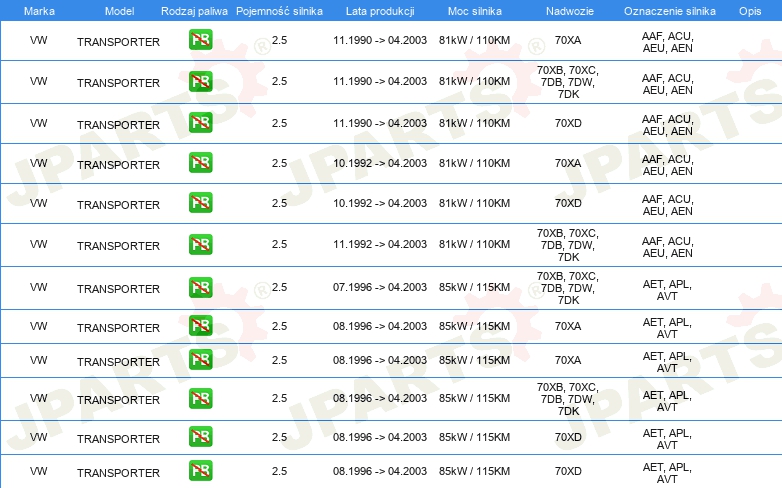The width and height of the screenshot is (782, 488).
Task: Click TRANSPORTER in the 11.1990 70XA row
Action: click(x=118, y=42)
